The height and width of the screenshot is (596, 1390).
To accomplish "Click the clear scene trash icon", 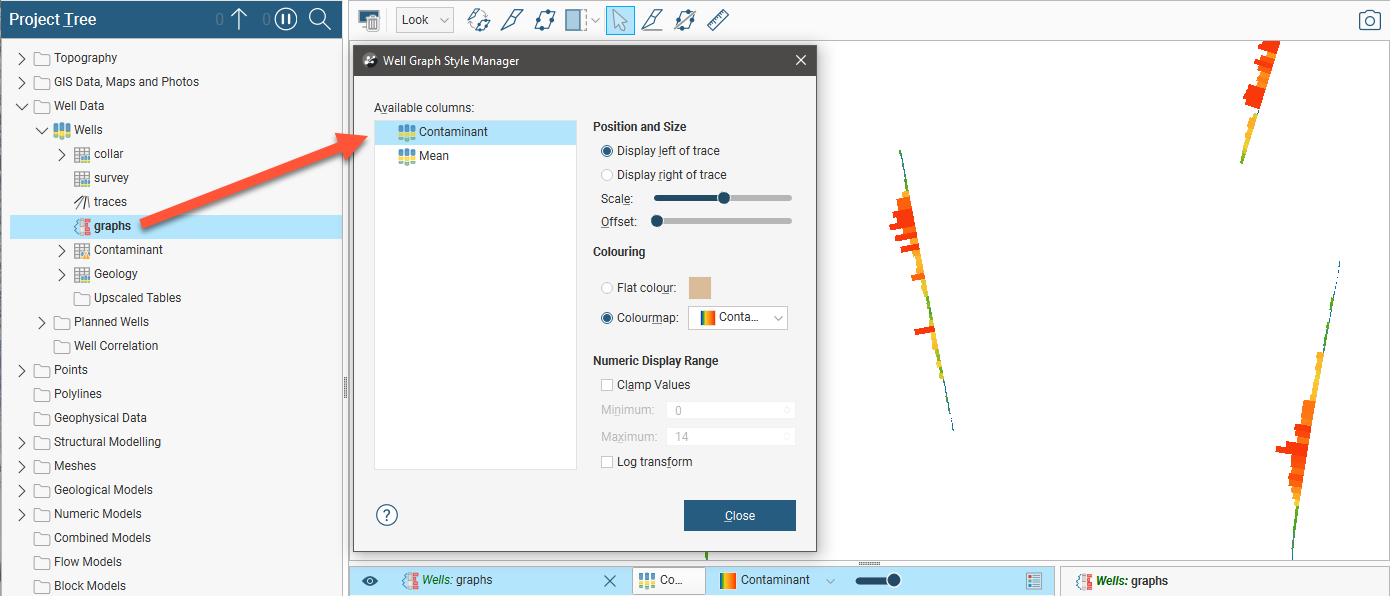I will 369,20.
